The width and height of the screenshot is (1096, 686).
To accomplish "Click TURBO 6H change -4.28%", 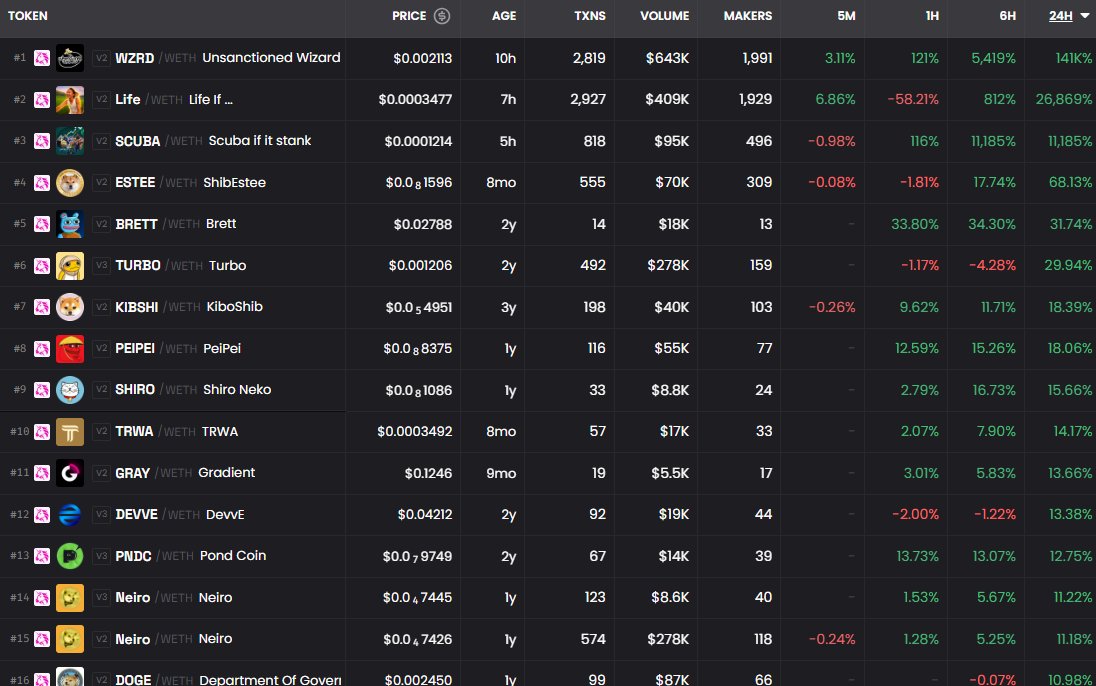I will click(x=992, y=266).
